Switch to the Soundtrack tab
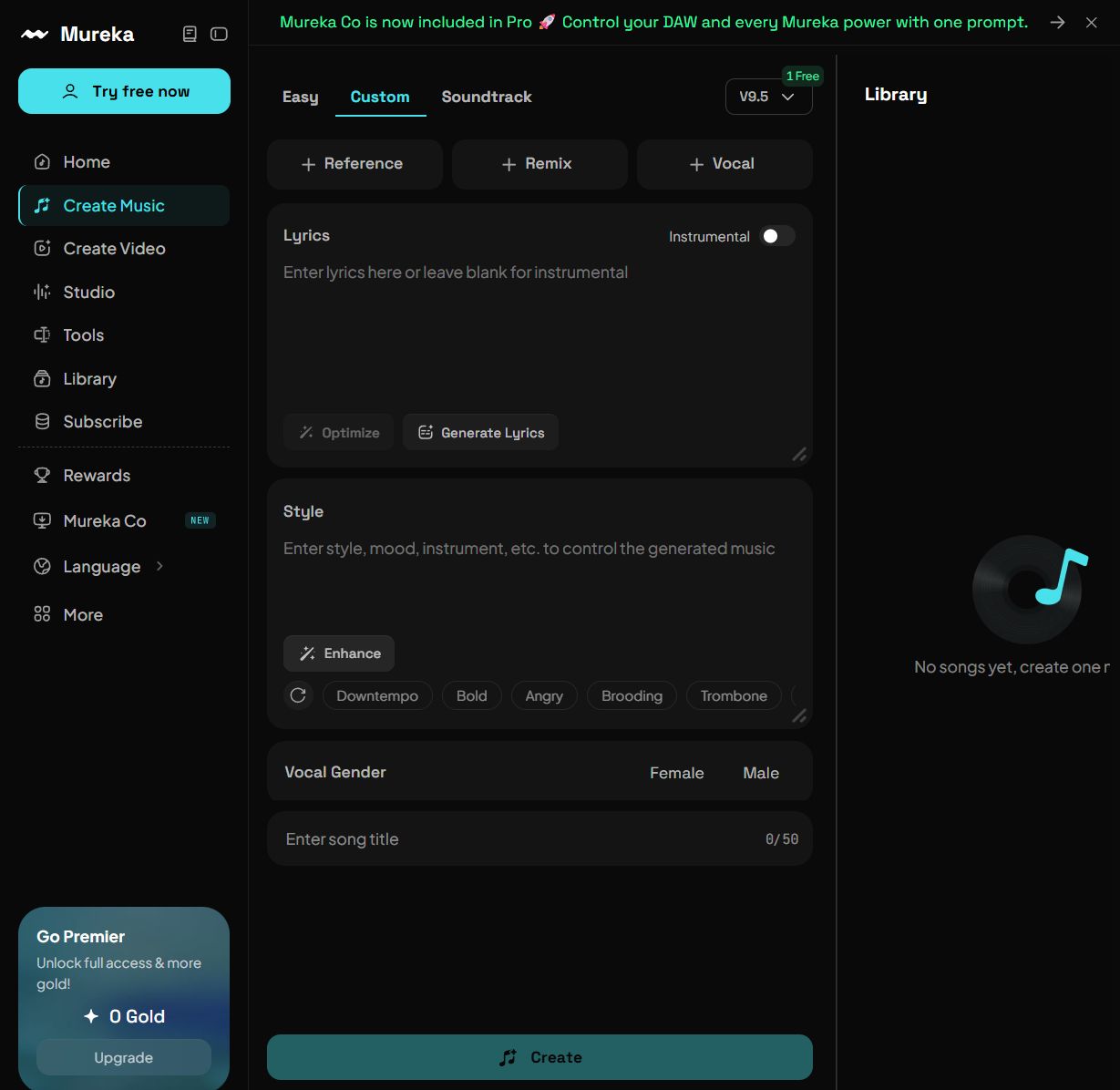 coord(487,97)
